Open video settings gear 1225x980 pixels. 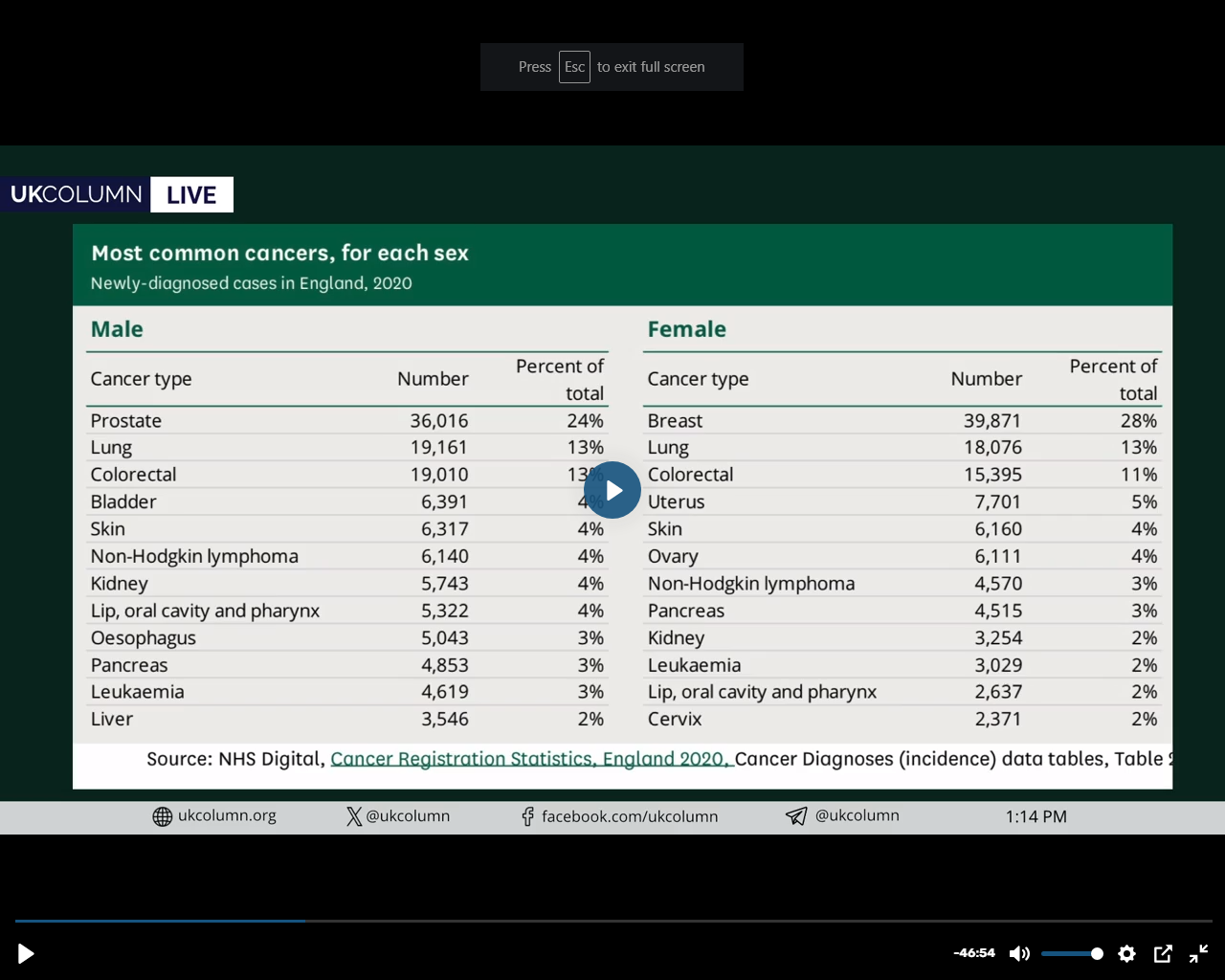[1127, 953]
